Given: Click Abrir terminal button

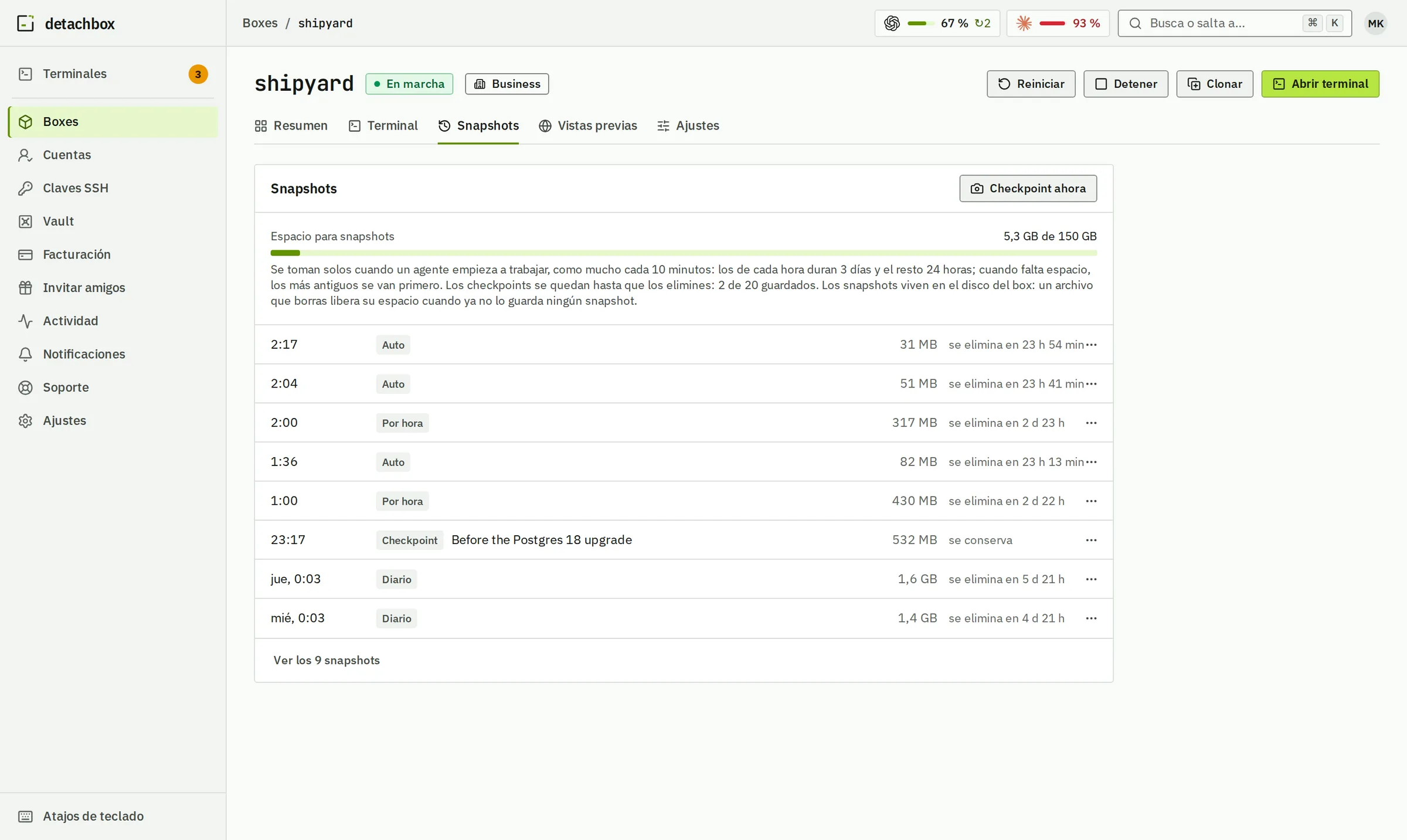Looking at the screenshot, I should coord(1320,84).
